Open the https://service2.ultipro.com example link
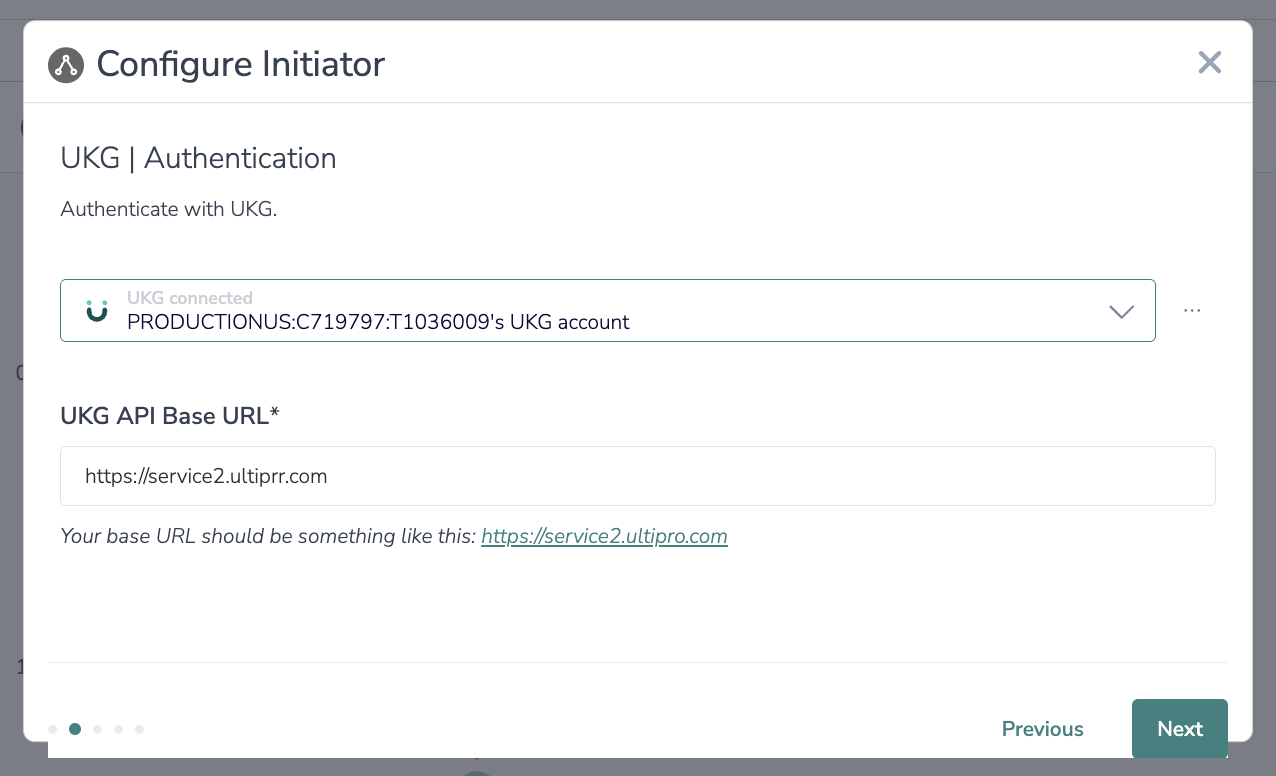Screen dimensions: 1276x776 (x=604, y=536)
